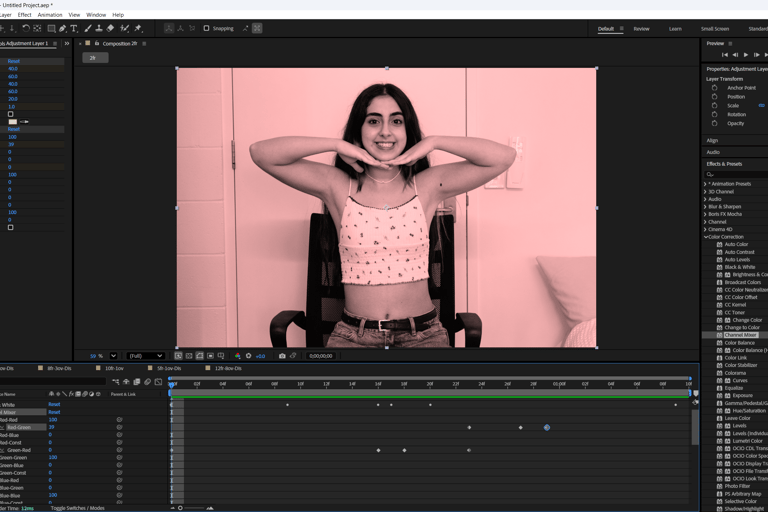Viewport: 768px width, 512px height.
Task: Select the Puppet Pin tool
Action: [139, 28]
